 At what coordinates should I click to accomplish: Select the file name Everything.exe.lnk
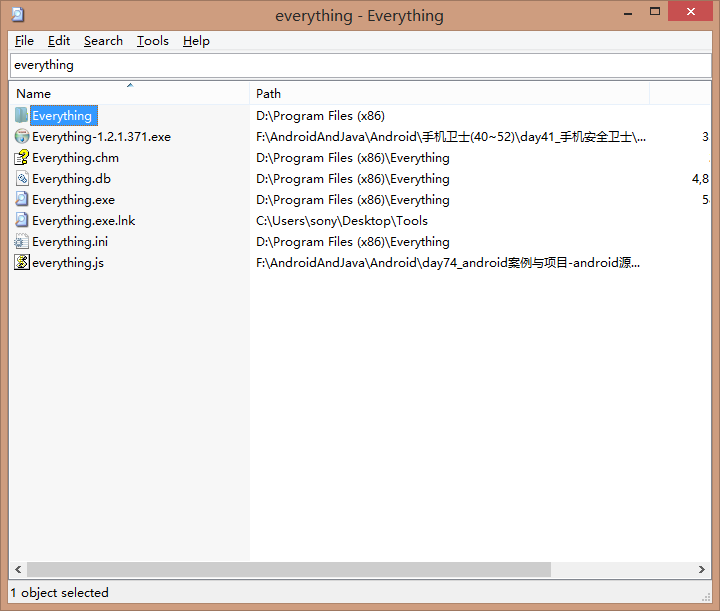tap(84, 221)
